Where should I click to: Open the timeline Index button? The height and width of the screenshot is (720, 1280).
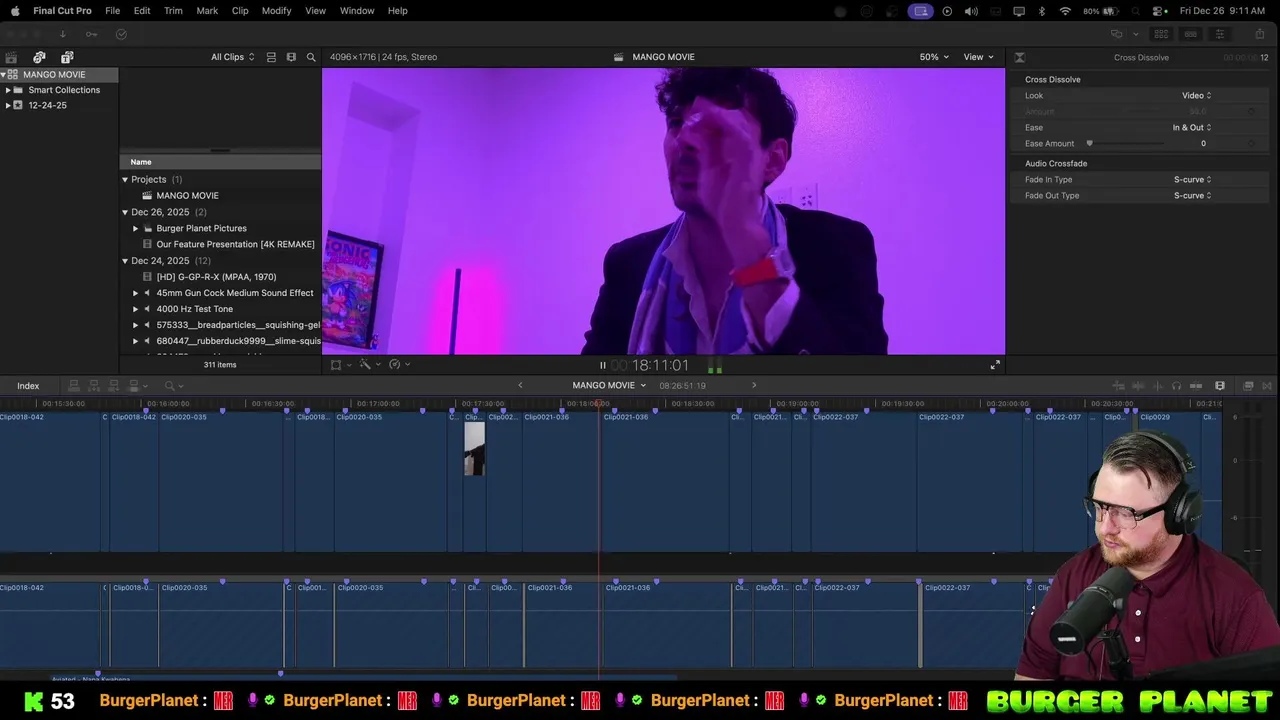[x=28, y=386]
